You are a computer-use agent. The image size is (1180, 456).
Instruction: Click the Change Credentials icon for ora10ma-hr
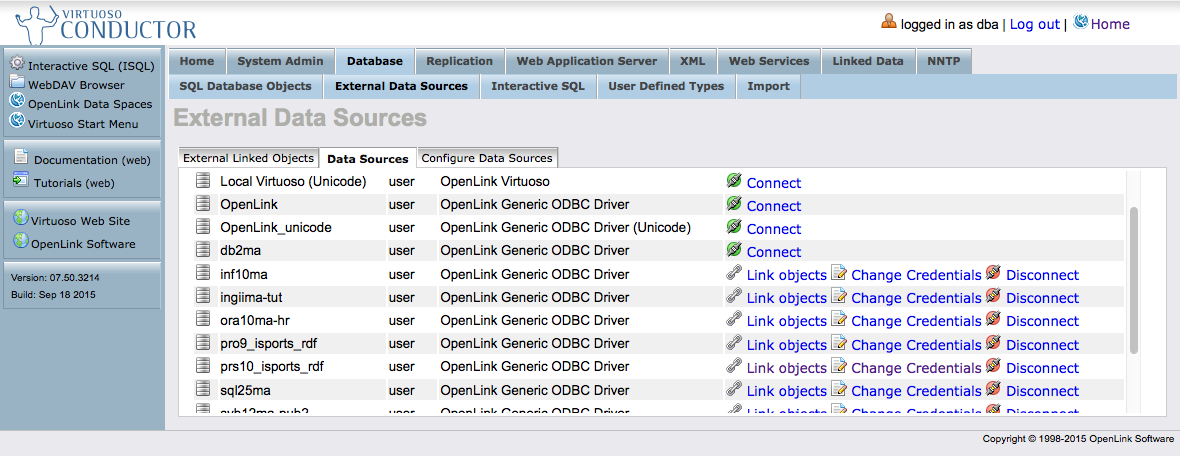[x=838, y=319]
